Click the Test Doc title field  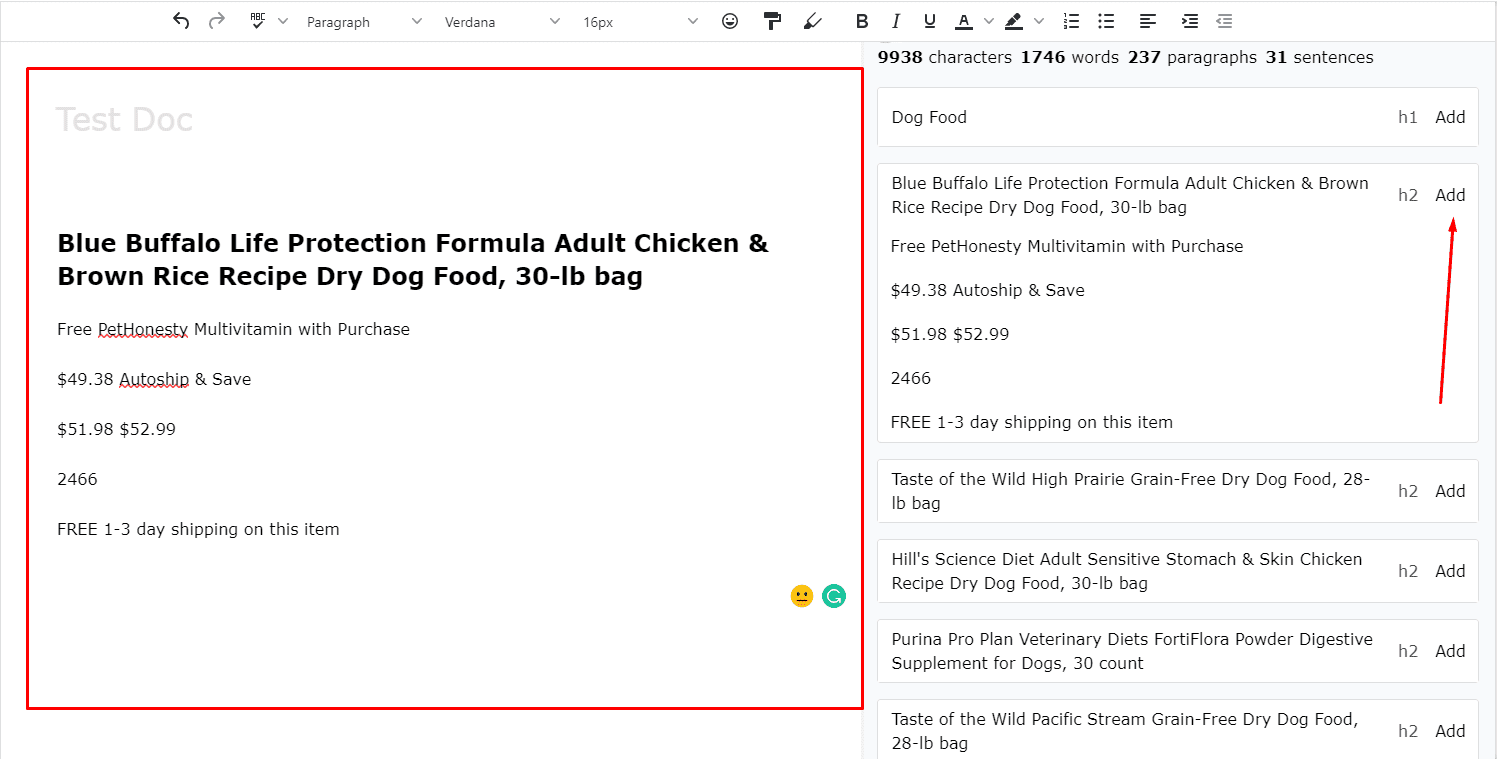point(124,120)
